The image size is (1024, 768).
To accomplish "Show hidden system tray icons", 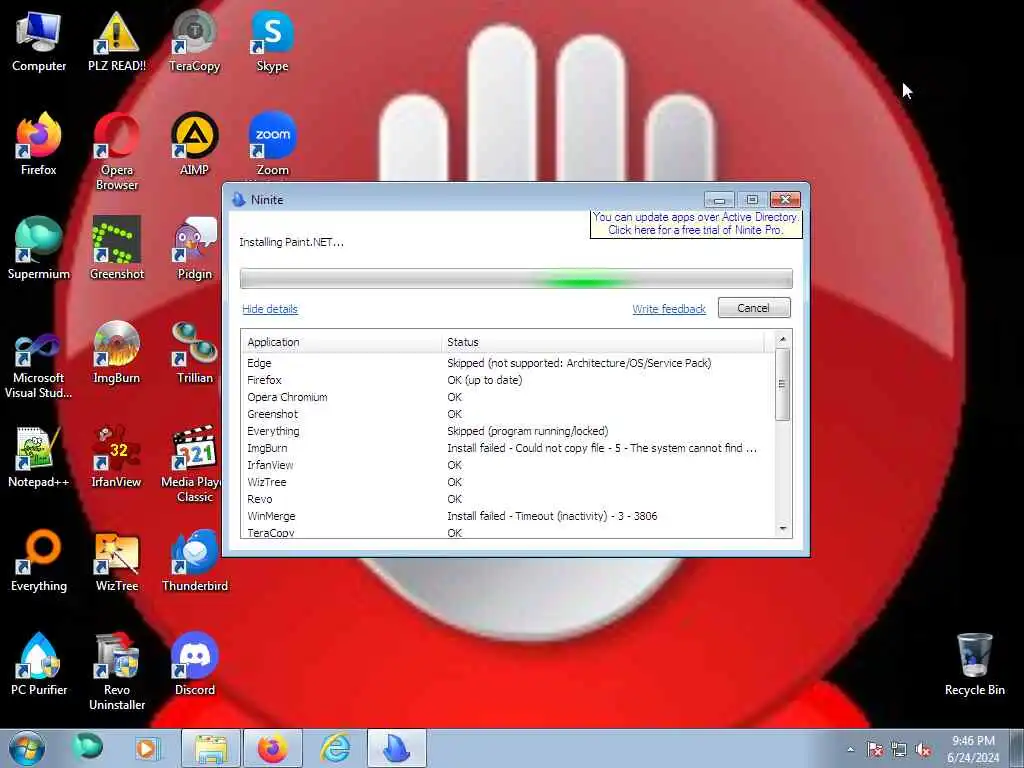I will point(850,750).
